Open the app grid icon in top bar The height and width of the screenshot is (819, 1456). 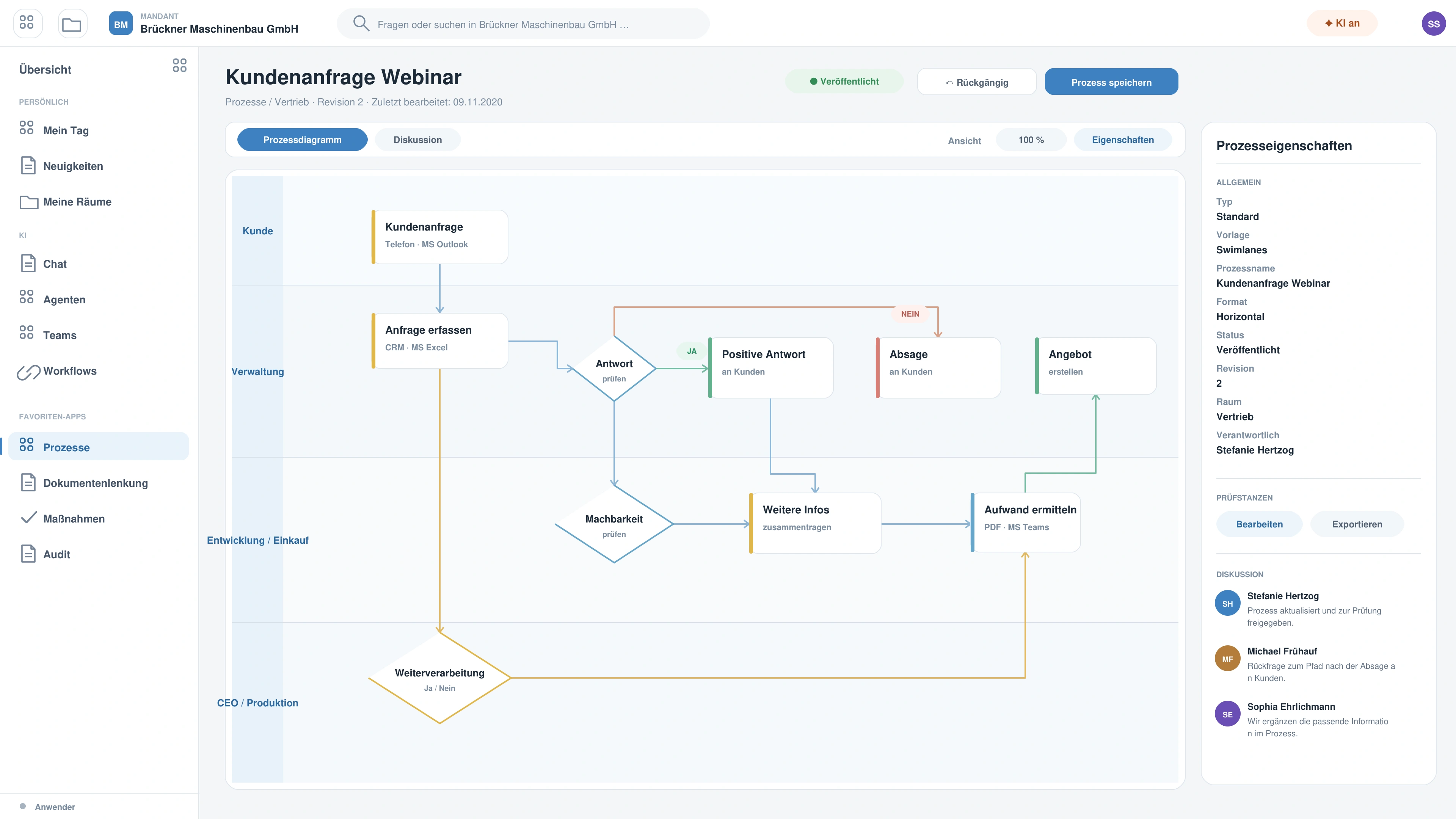[x=27, y=23]
